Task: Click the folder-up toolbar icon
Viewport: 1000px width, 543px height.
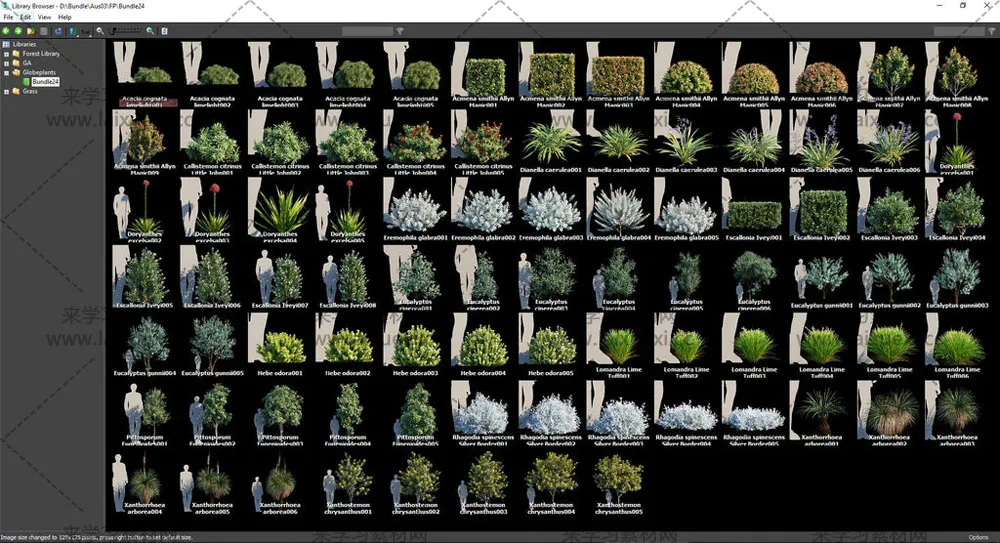Action: point(30,31)
